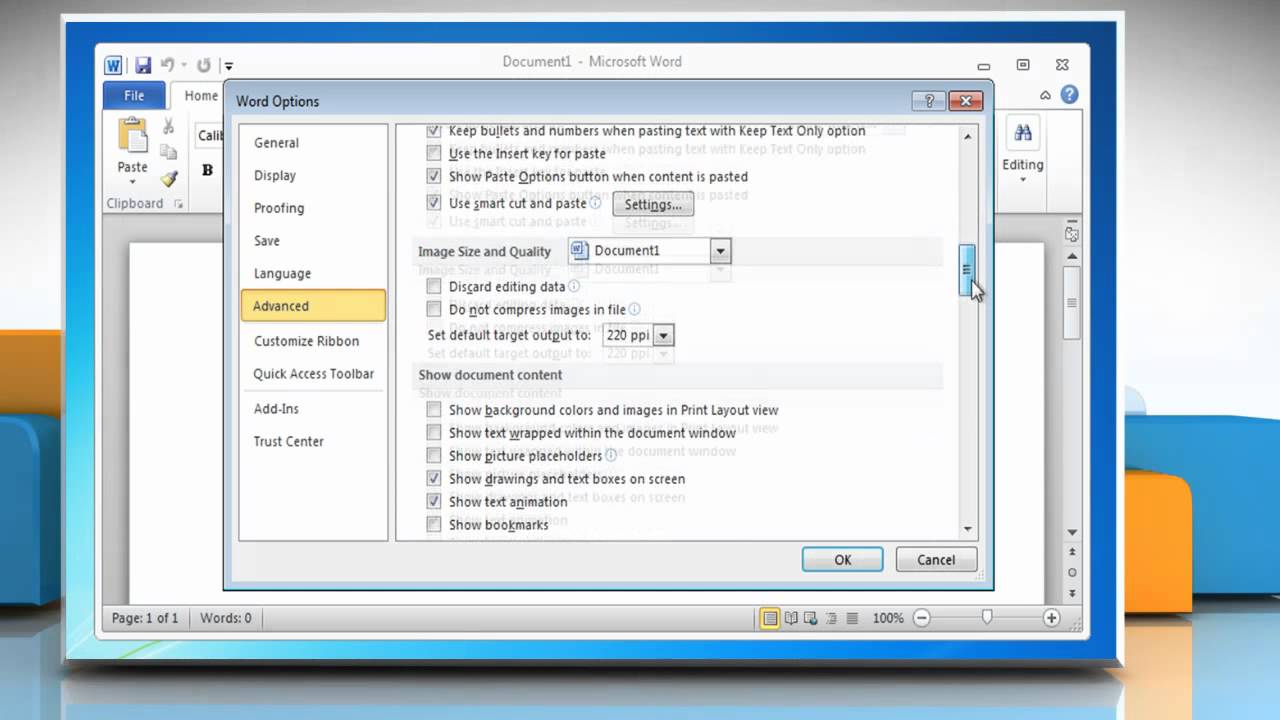Click the Settings... button for smart paste
1280x720 pixels.
(x=653, y=204)
